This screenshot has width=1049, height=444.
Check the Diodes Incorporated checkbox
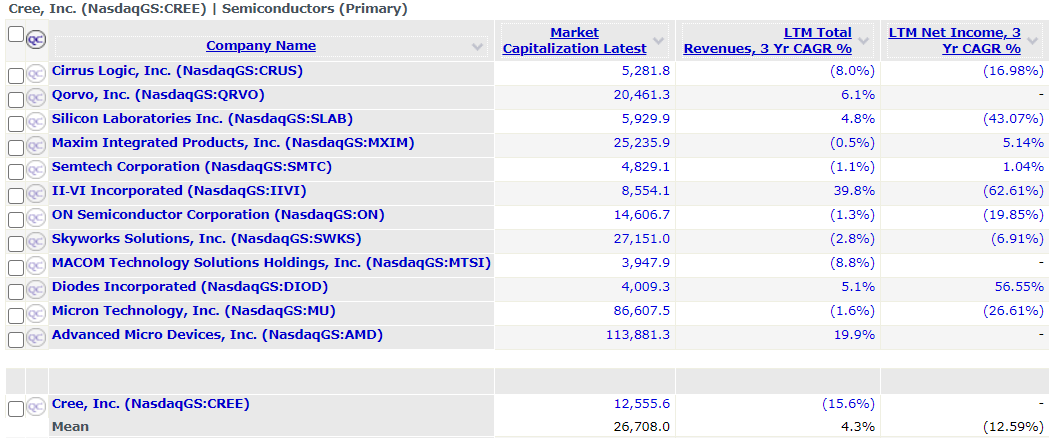[15, 292]
